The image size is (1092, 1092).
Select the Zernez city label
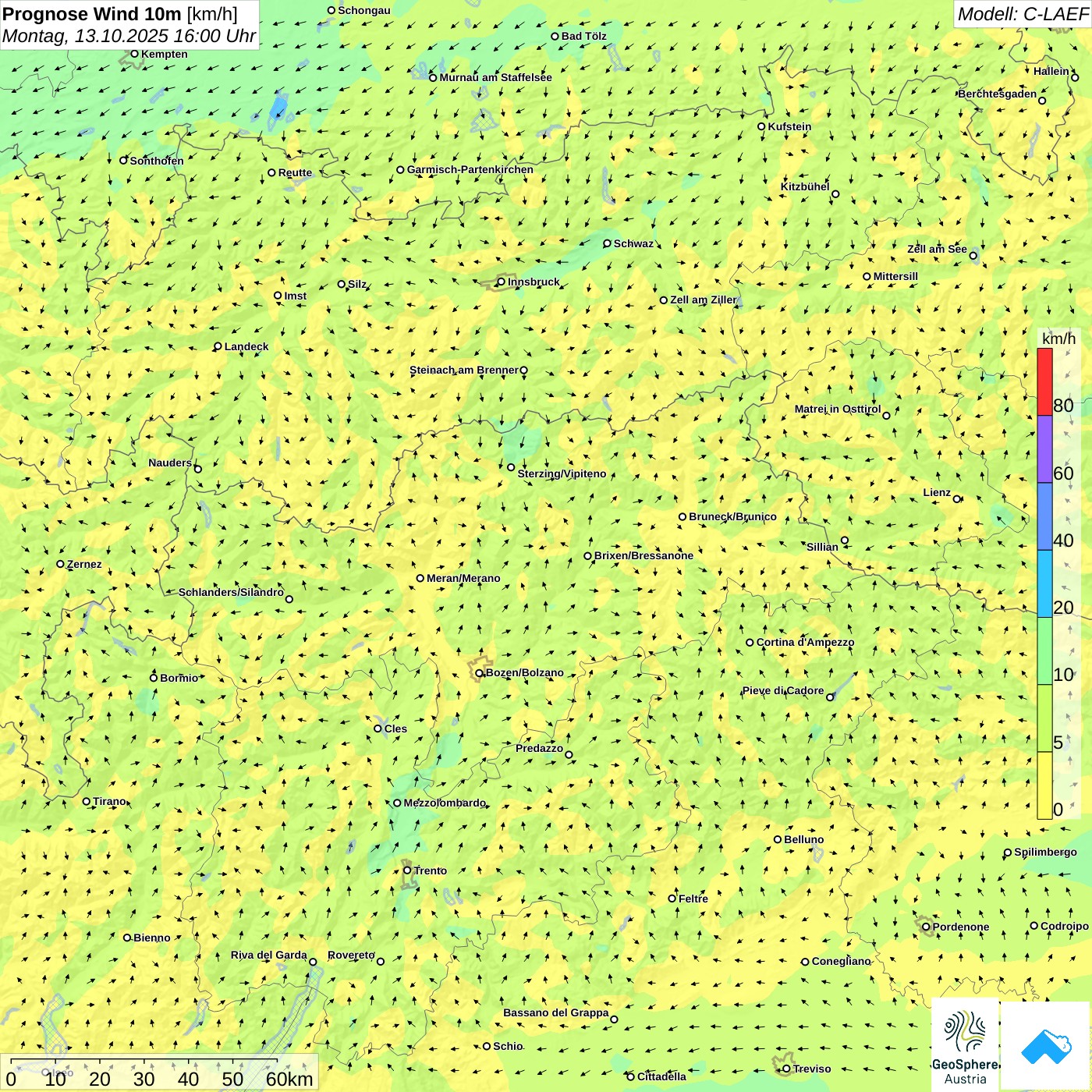(x=84, y=564)
